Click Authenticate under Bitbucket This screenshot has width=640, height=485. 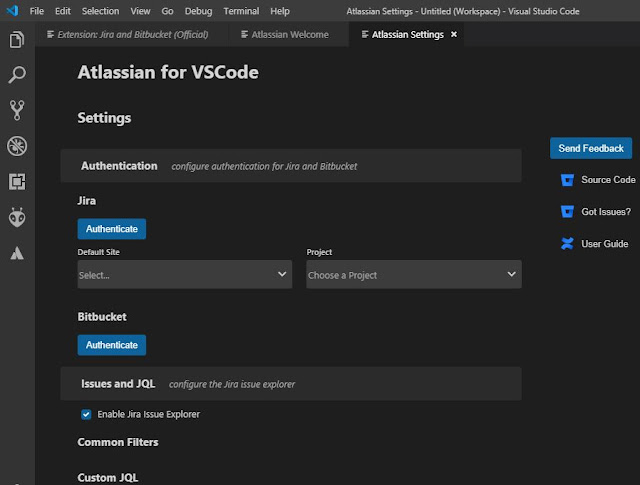[x=112, y=345]
